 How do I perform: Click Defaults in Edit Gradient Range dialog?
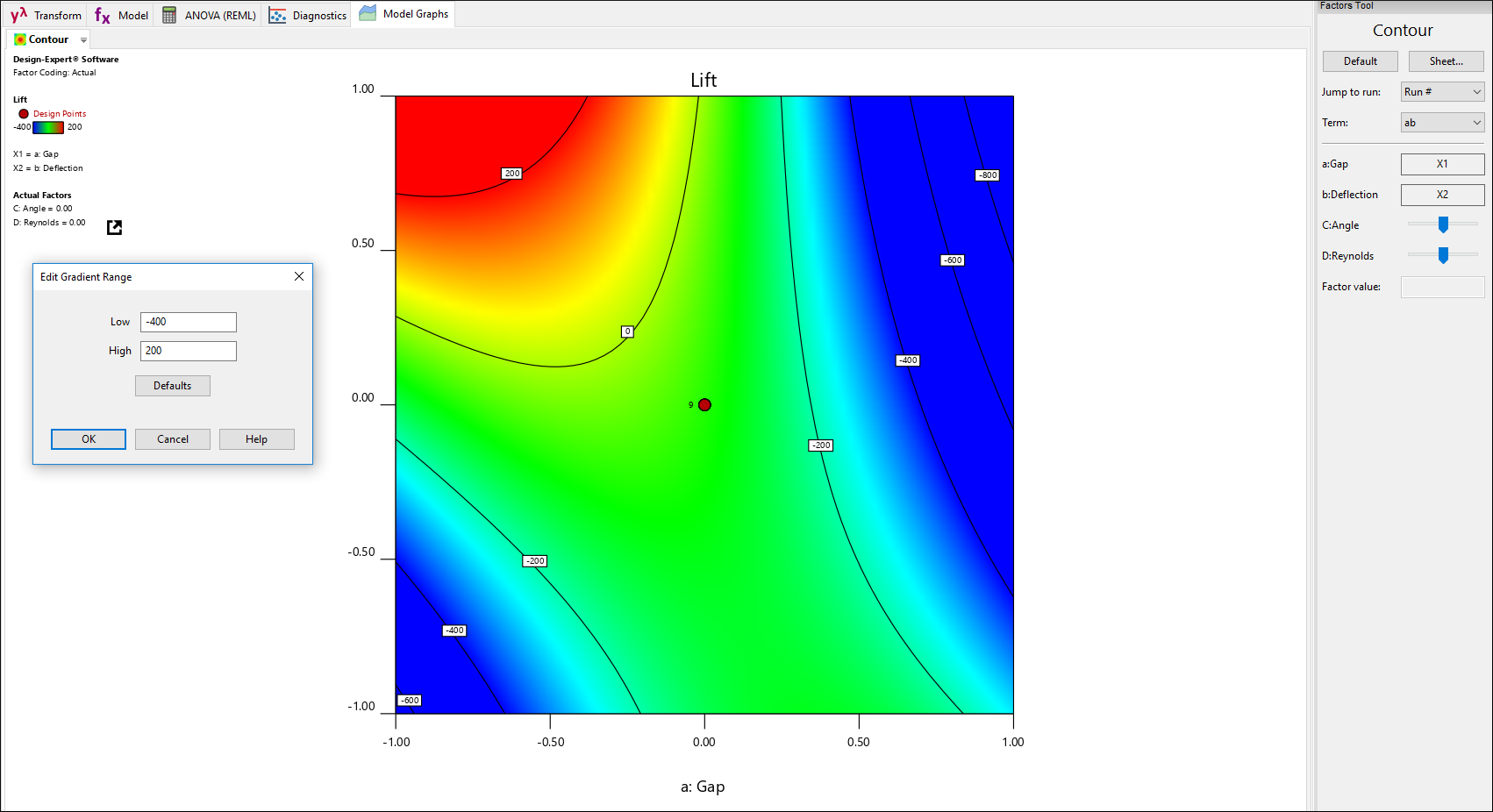[172, 385]
